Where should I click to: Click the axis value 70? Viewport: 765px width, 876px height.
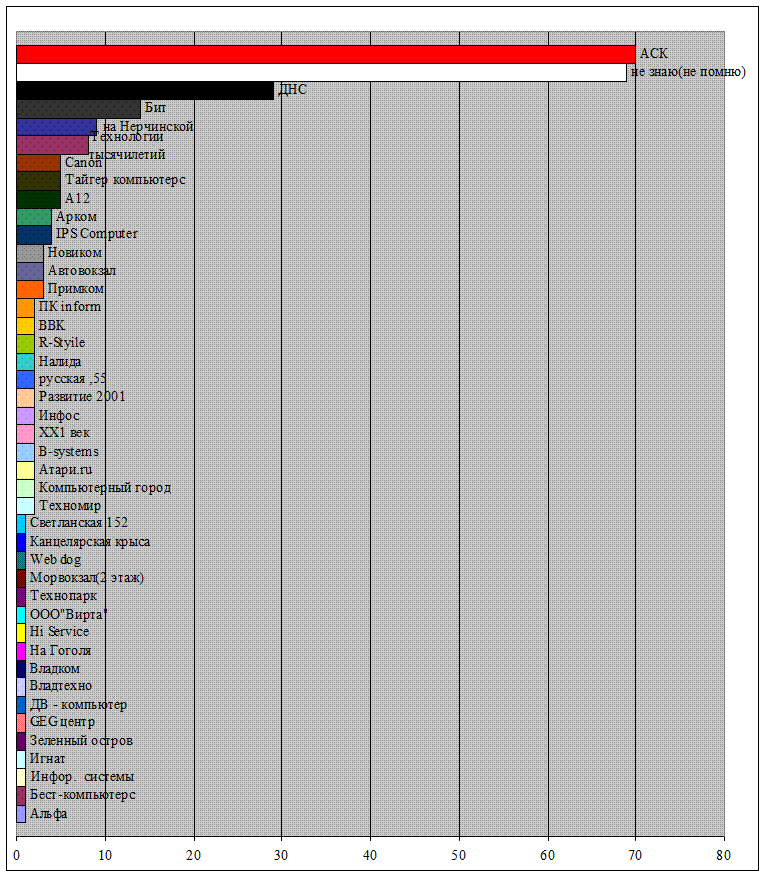635,855
